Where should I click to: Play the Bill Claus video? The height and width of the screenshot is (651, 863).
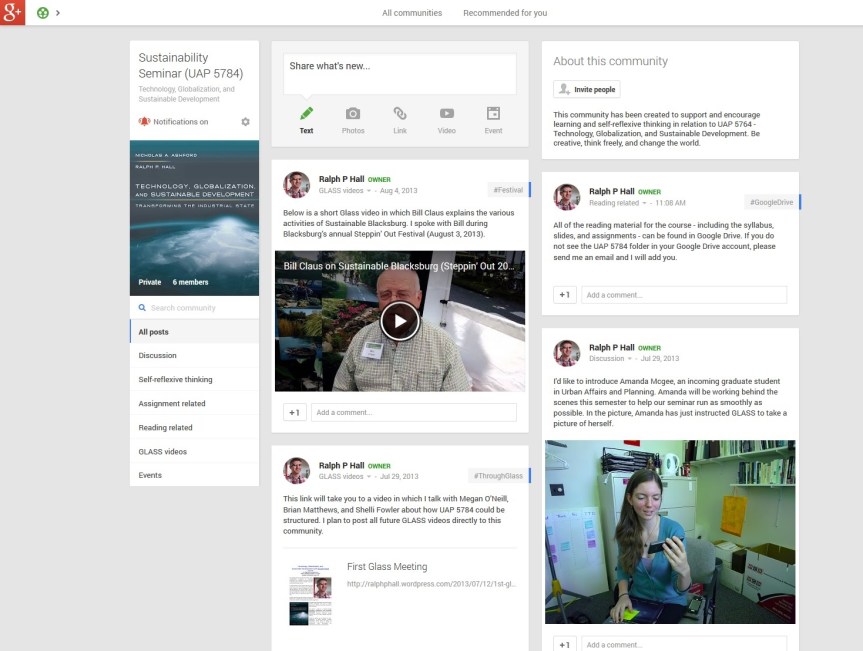(x=400, y=321)
